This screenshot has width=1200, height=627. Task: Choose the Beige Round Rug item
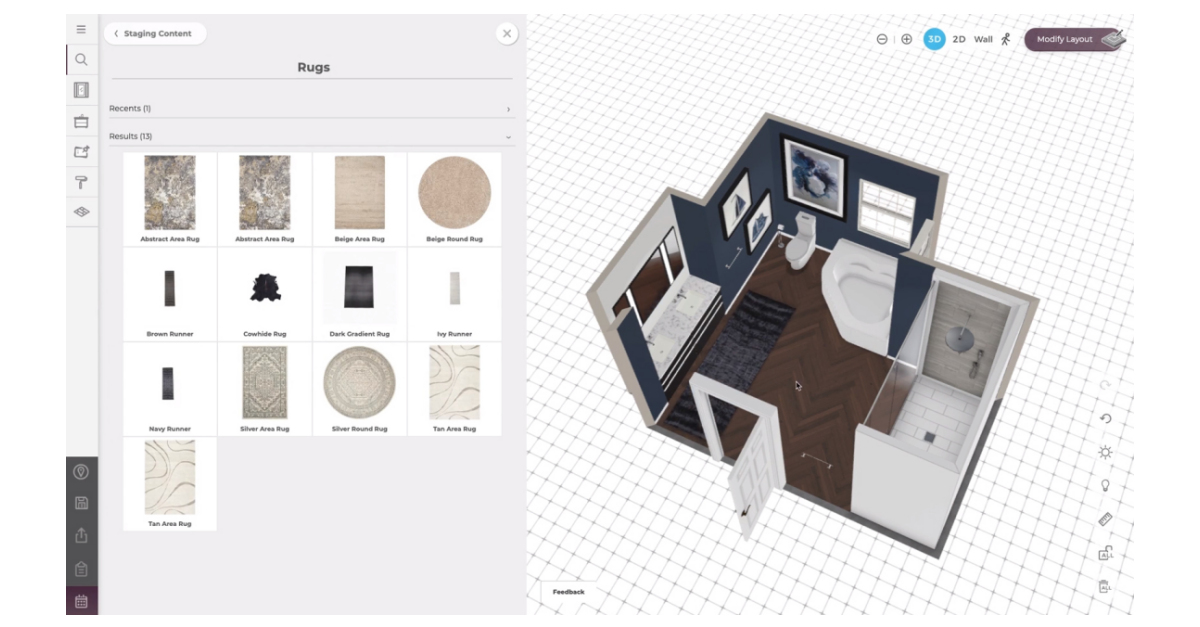tap(454, 199)
